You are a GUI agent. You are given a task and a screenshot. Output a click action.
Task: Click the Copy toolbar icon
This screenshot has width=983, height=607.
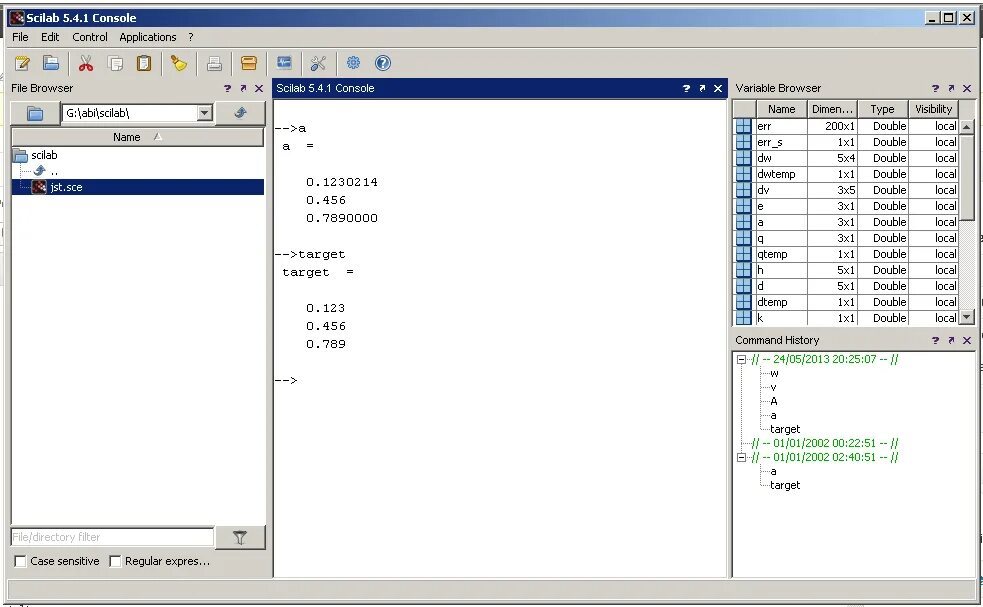(115, 63)
